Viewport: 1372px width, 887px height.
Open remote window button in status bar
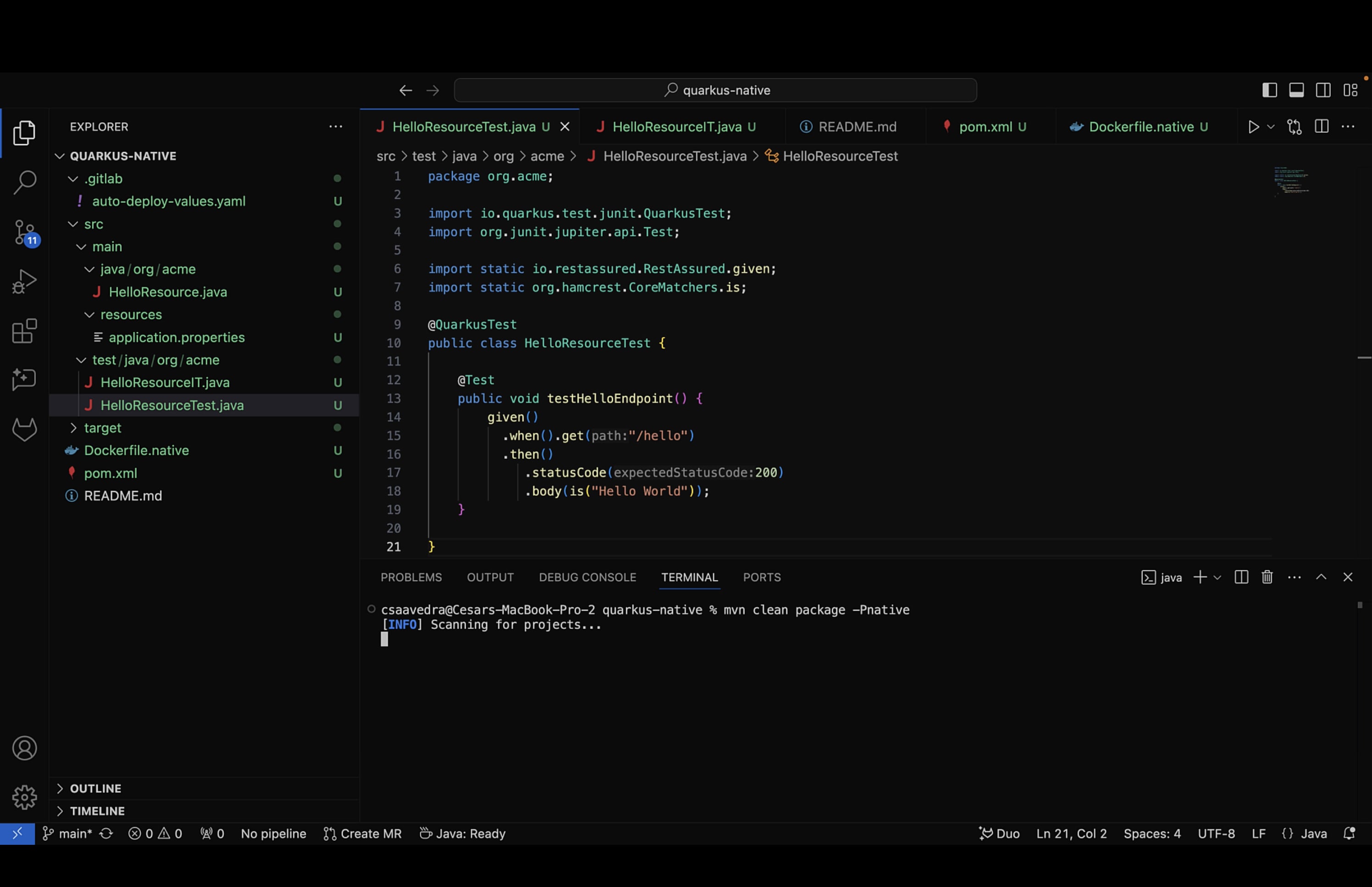point(17,833)
